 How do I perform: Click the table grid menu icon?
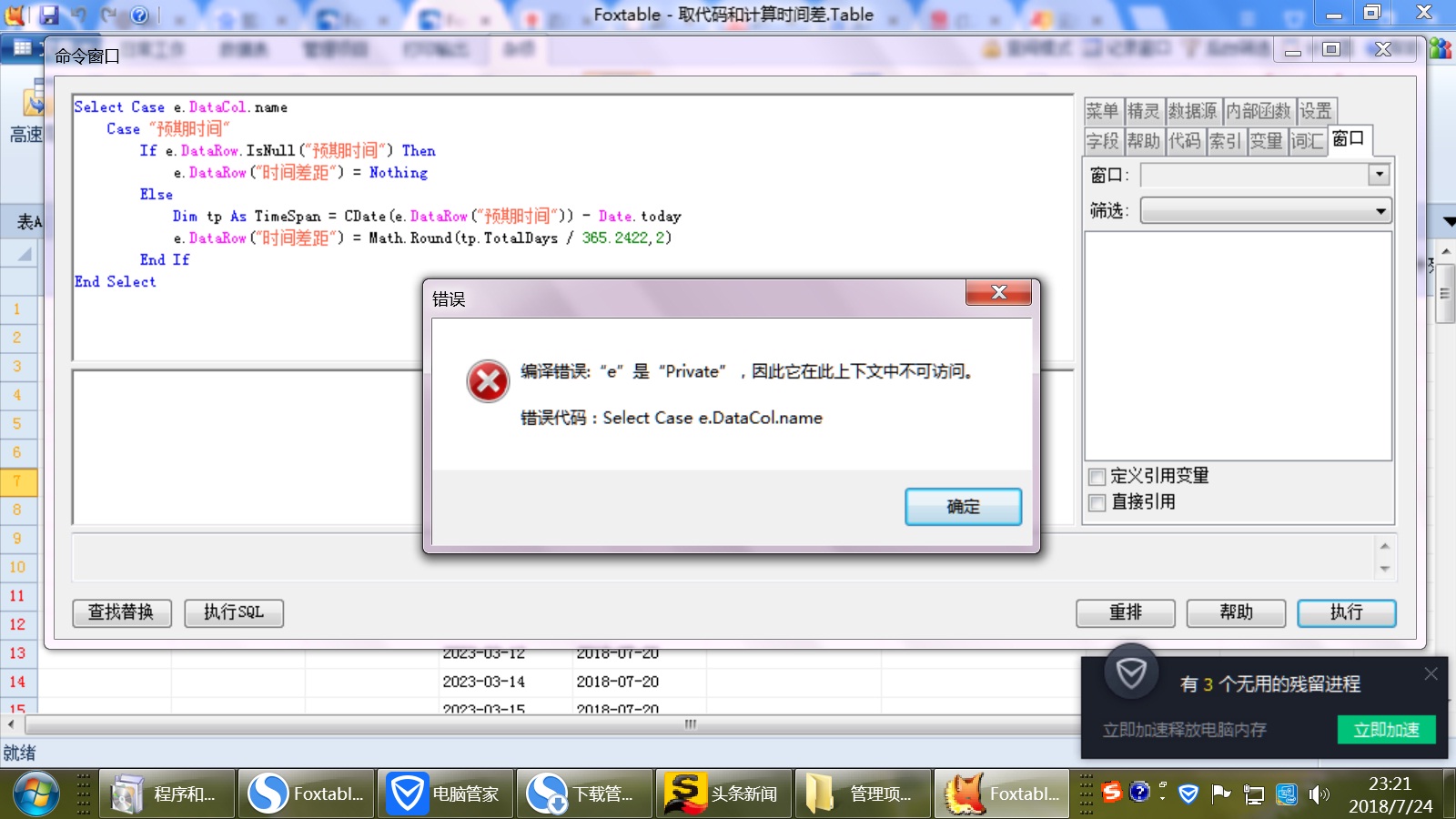[x=22, y=48]
